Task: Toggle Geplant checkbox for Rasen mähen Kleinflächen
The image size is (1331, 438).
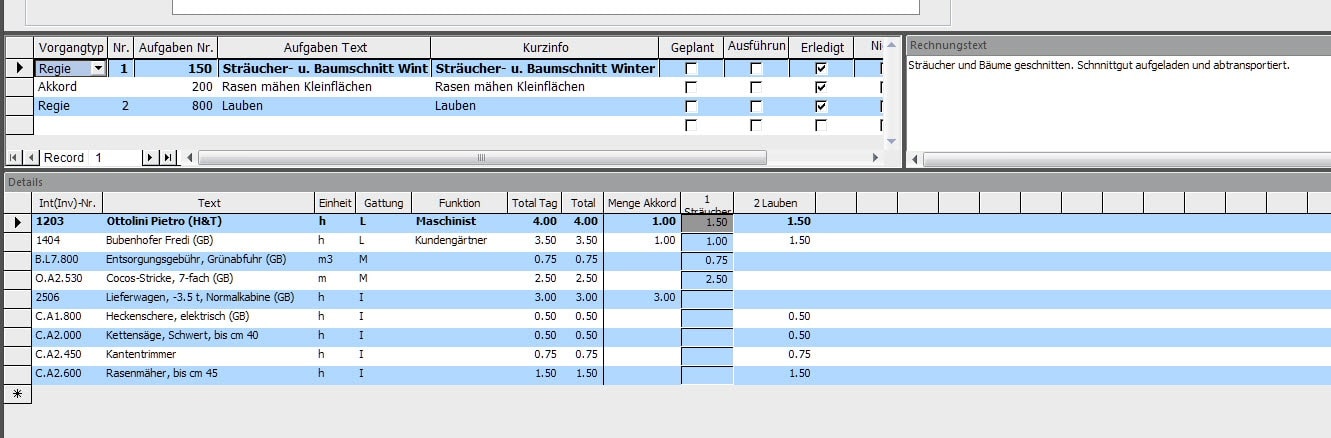Action: [691, 88]
